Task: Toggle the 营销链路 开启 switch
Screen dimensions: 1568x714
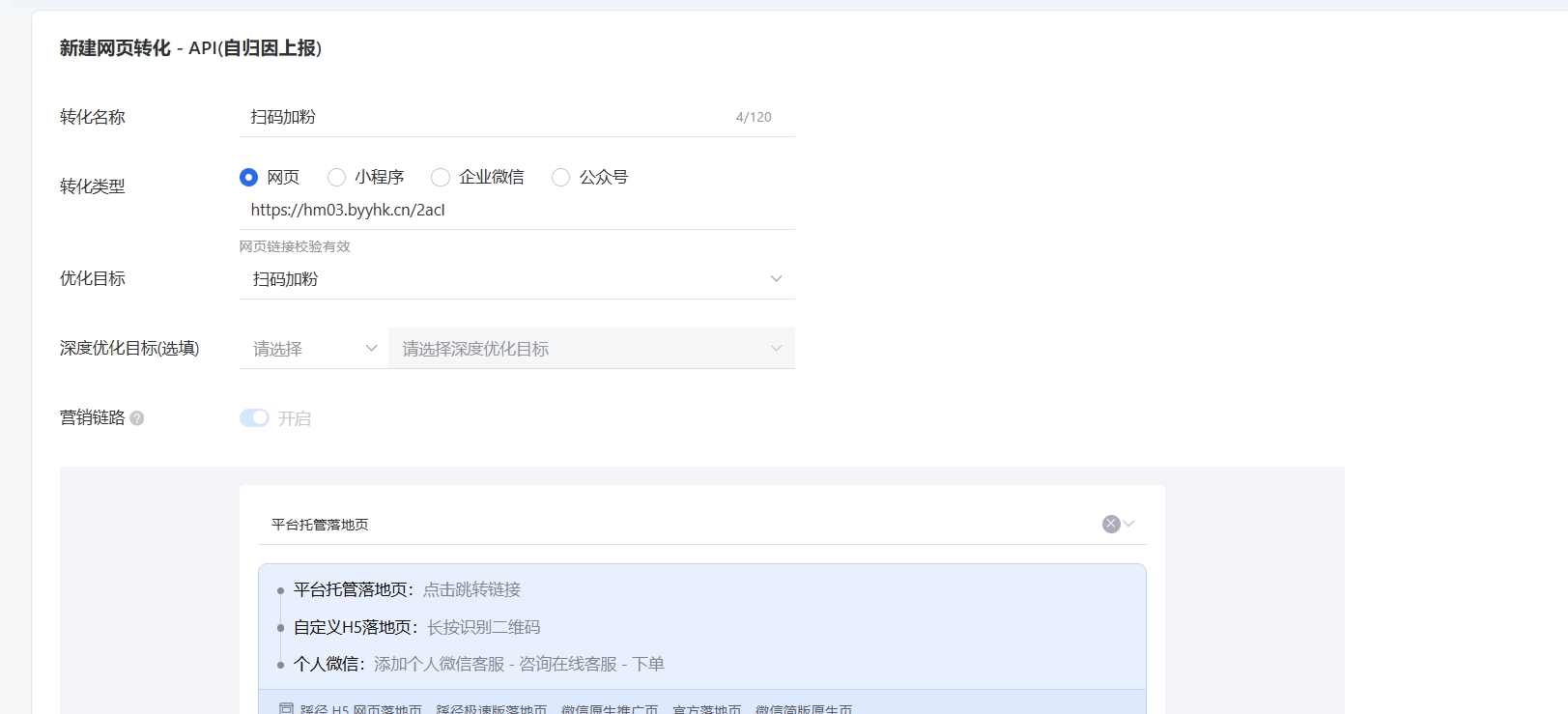Action: point(254,417)
